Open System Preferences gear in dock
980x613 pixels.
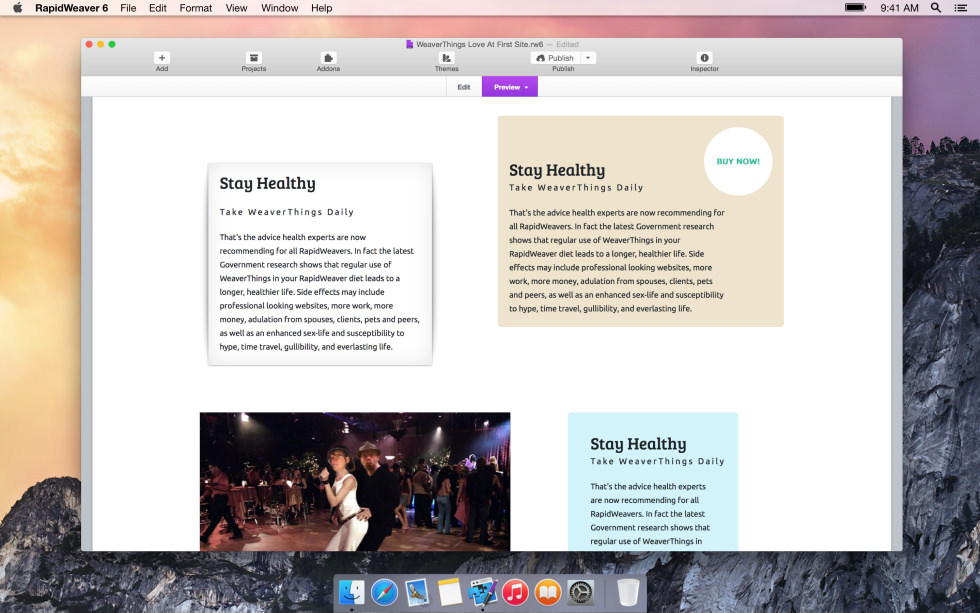[x=581, y=592]
